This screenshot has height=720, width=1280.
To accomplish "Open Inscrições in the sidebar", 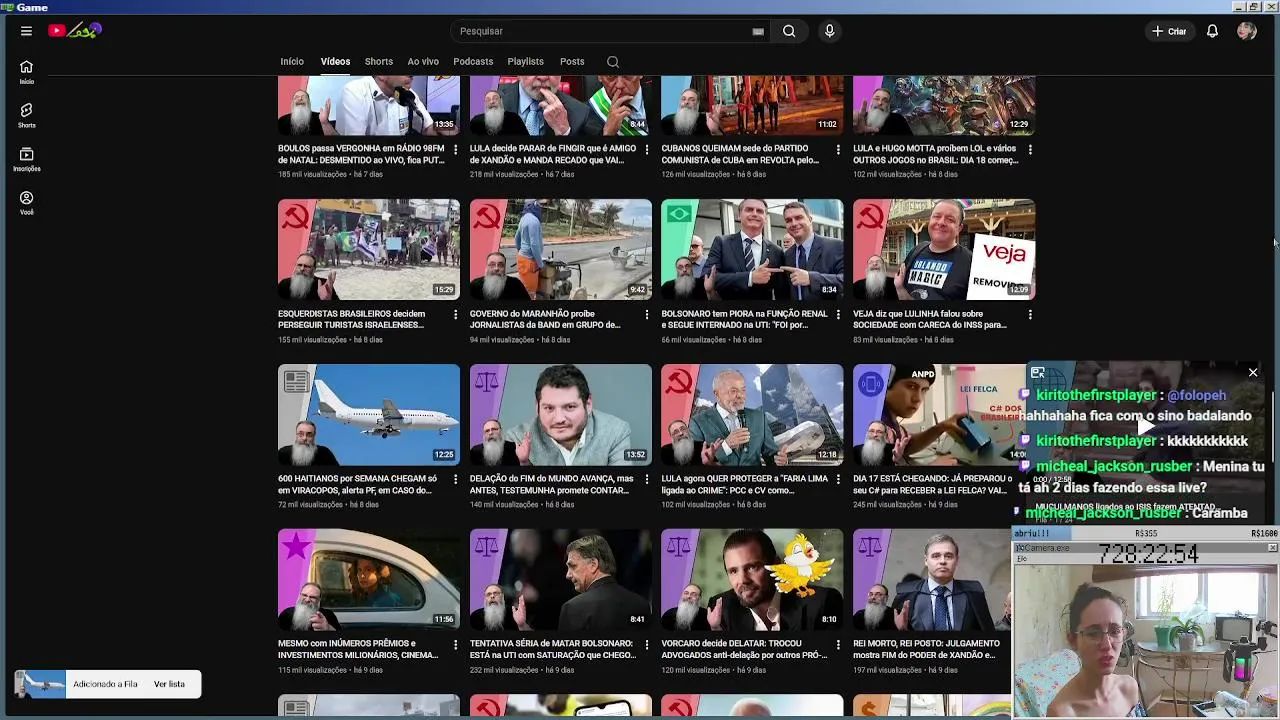I will tap(26, 160).
